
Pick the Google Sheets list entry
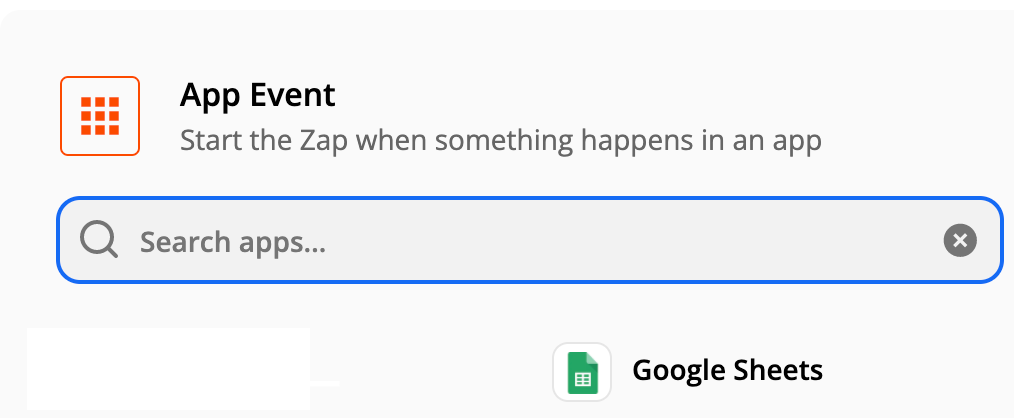(690, 372)
